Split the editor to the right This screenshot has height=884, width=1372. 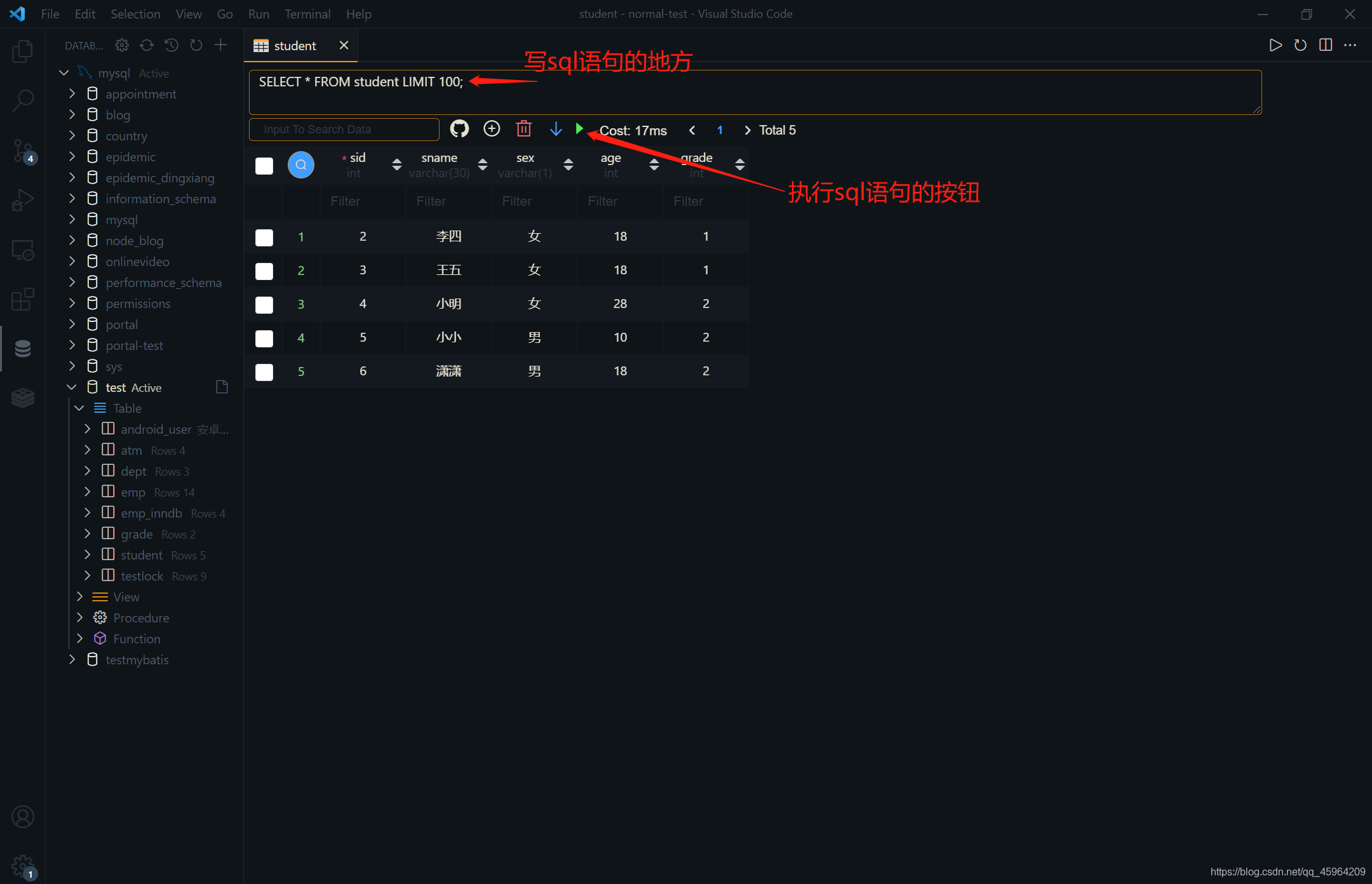pyautogui.click(x=1326, y=45)
